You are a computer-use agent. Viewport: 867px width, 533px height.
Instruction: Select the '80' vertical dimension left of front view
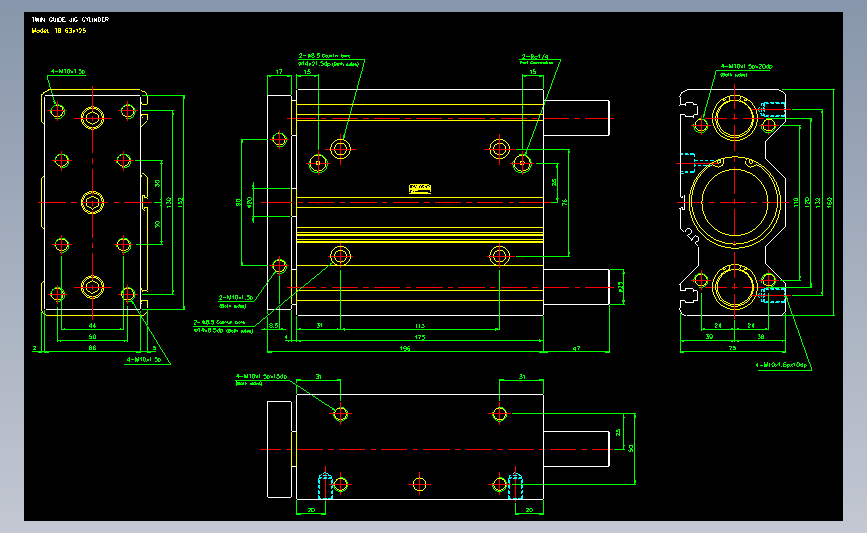click(238, 203)
